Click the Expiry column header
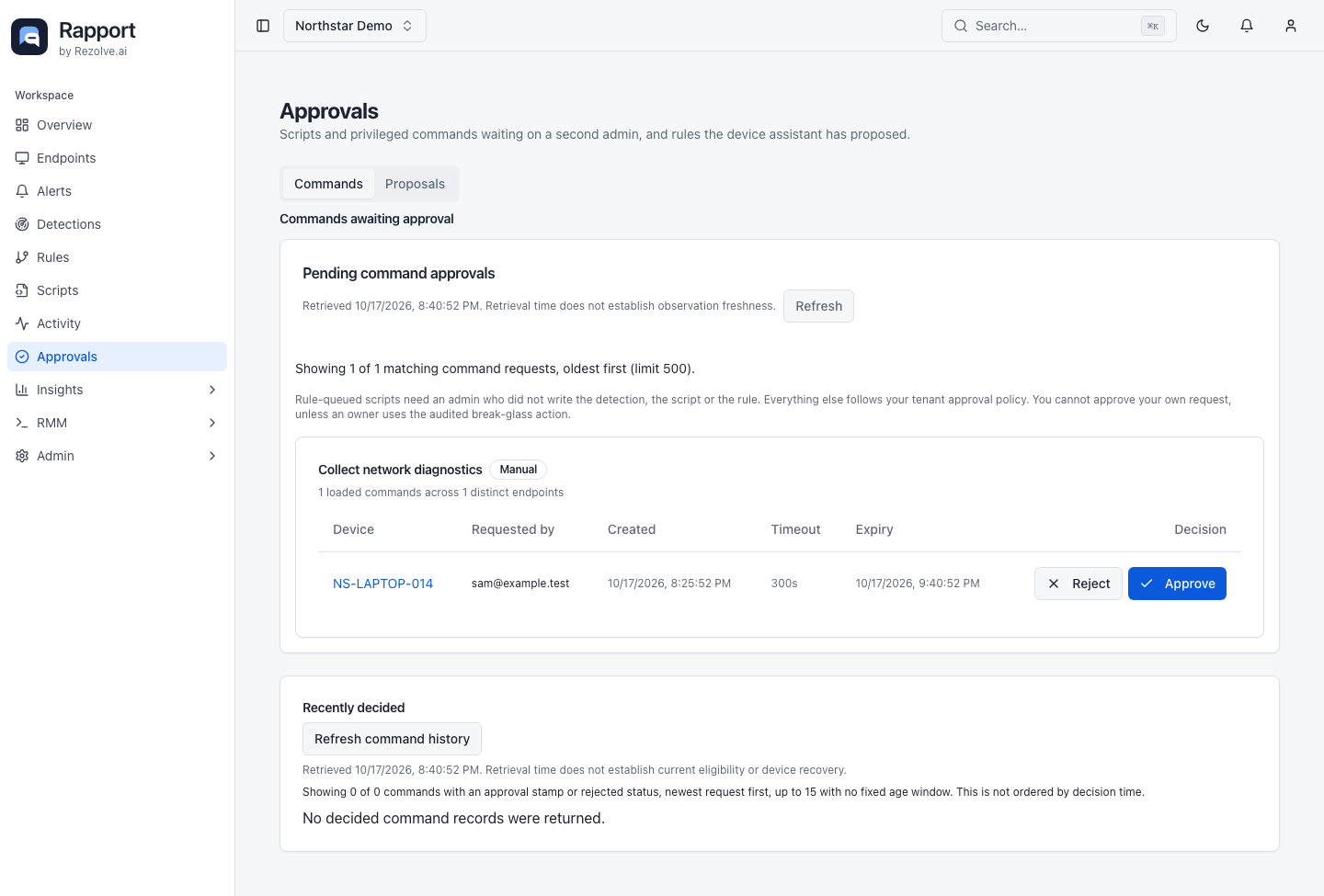Screen dimensions: 1324x896 (x=874, y=529)
